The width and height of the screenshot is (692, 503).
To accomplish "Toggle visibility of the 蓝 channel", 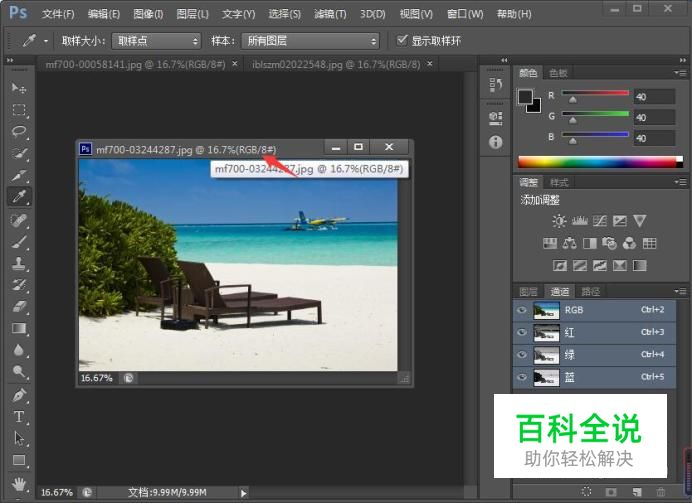I will [521, 377].
